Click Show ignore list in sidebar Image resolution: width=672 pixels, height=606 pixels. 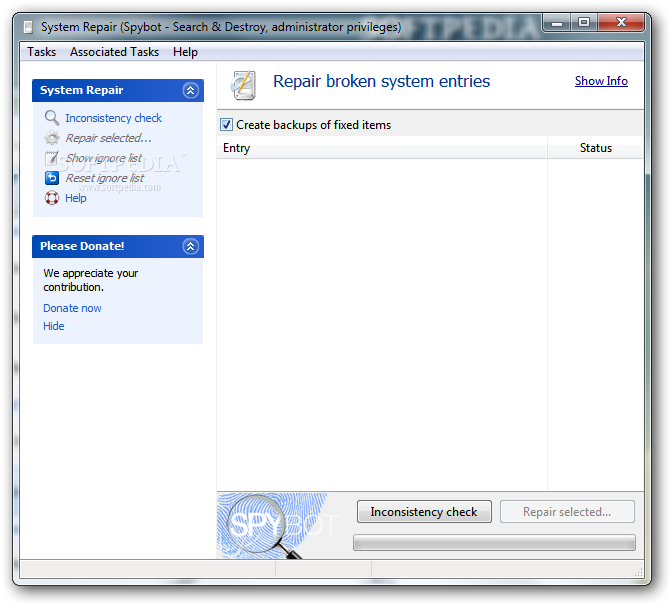103,158
